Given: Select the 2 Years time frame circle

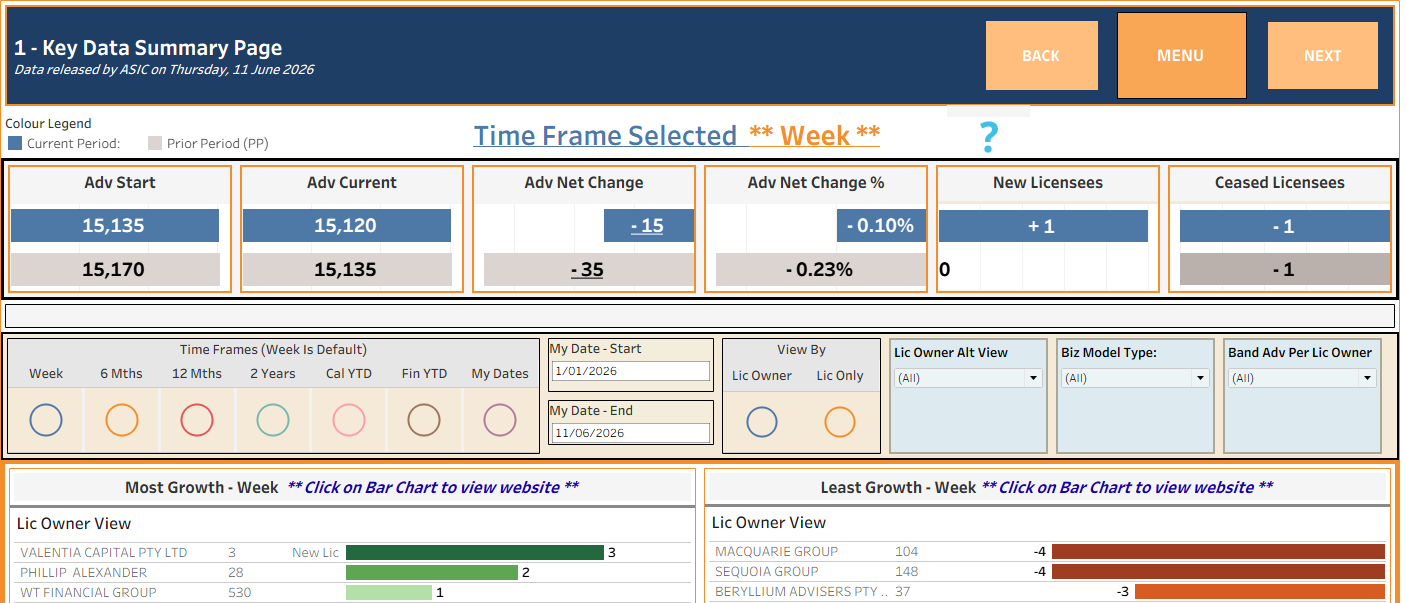Looking at the screenshot, I should 273,420.
